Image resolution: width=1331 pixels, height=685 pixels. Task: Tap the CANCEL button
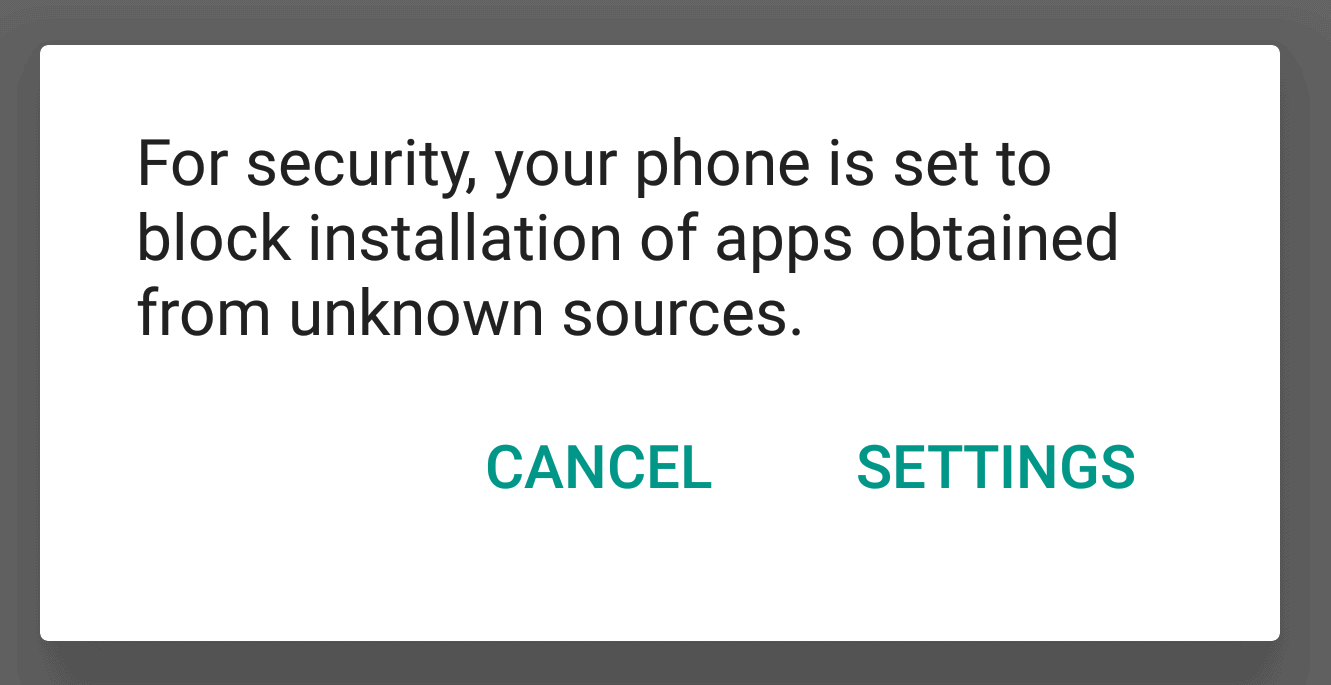(x=598, y=467)
